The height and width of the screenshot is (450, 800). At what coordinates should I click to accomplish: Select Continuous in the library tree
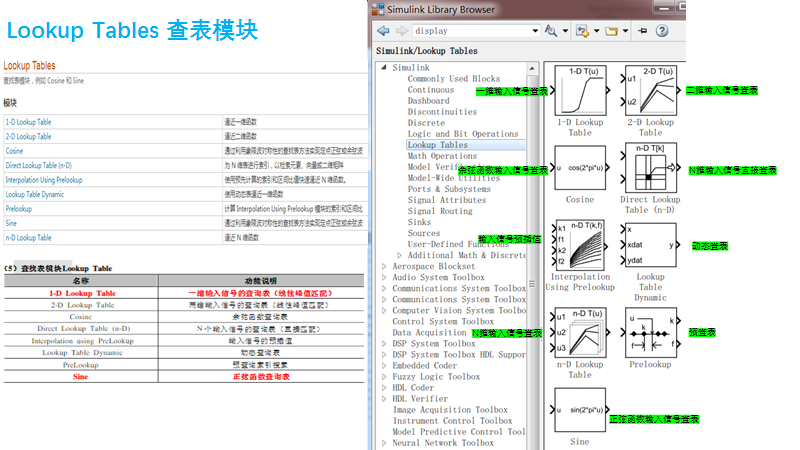tap(431, 90)
